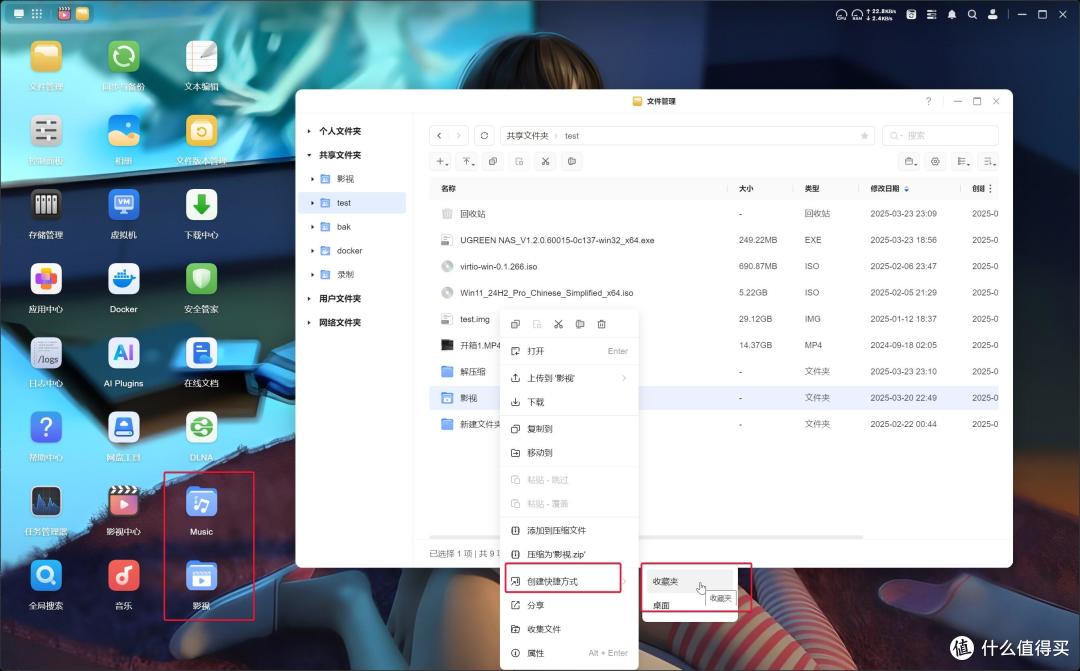The height and width of the screenshot is (671, 1080).
Task: Click the copy icon in file manager toolbar
Action: click(492, 161)
